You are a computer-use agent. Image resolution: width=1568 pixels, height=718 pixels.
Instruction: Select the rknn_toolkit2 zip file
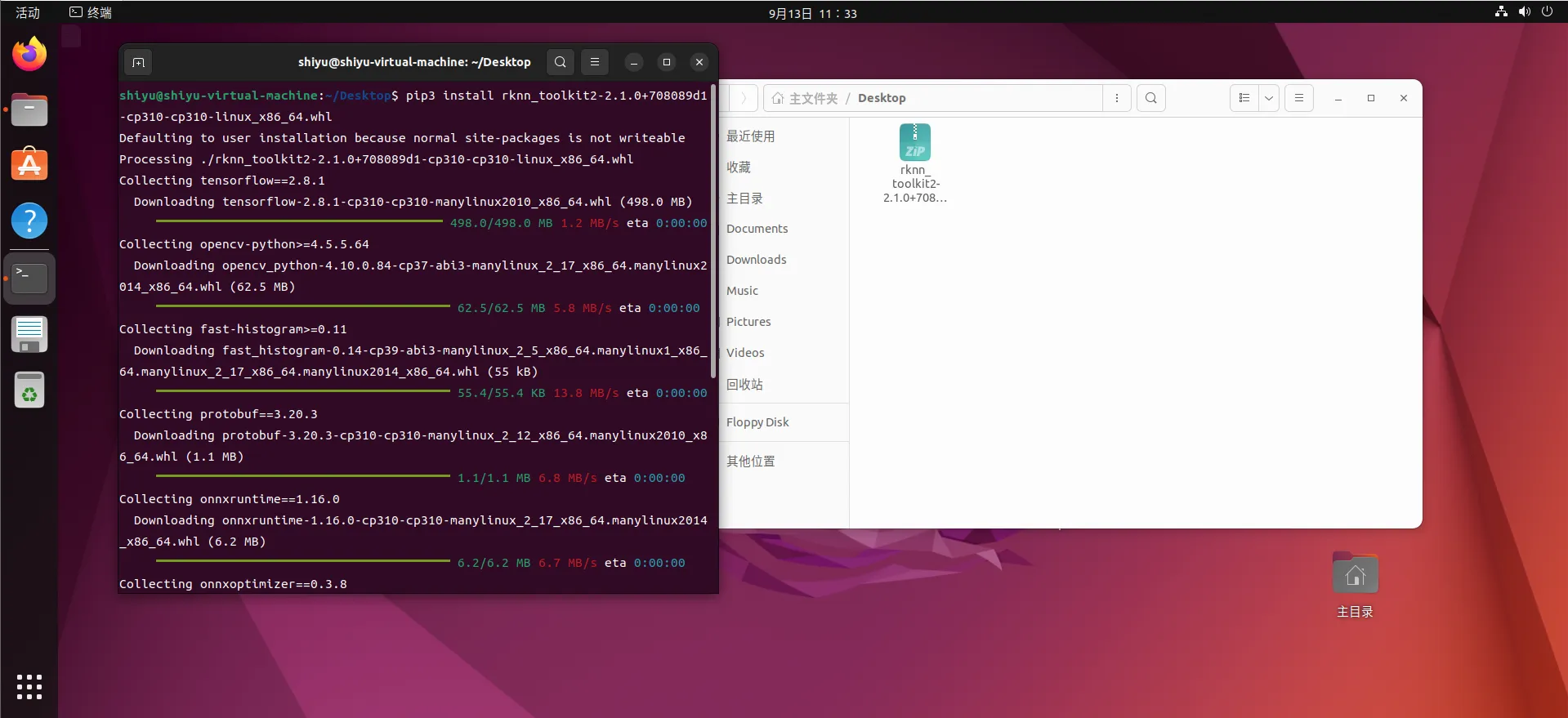[x=914, y=163]
